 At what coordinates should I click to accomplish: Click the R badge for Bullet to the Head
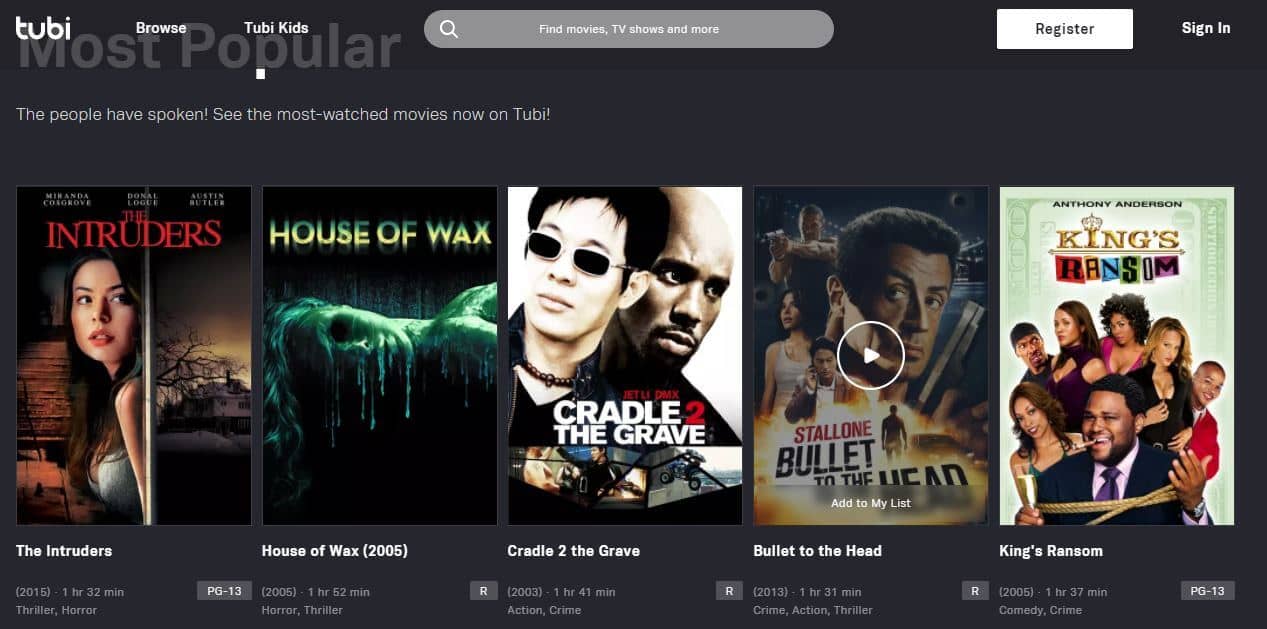coord(975,591)
